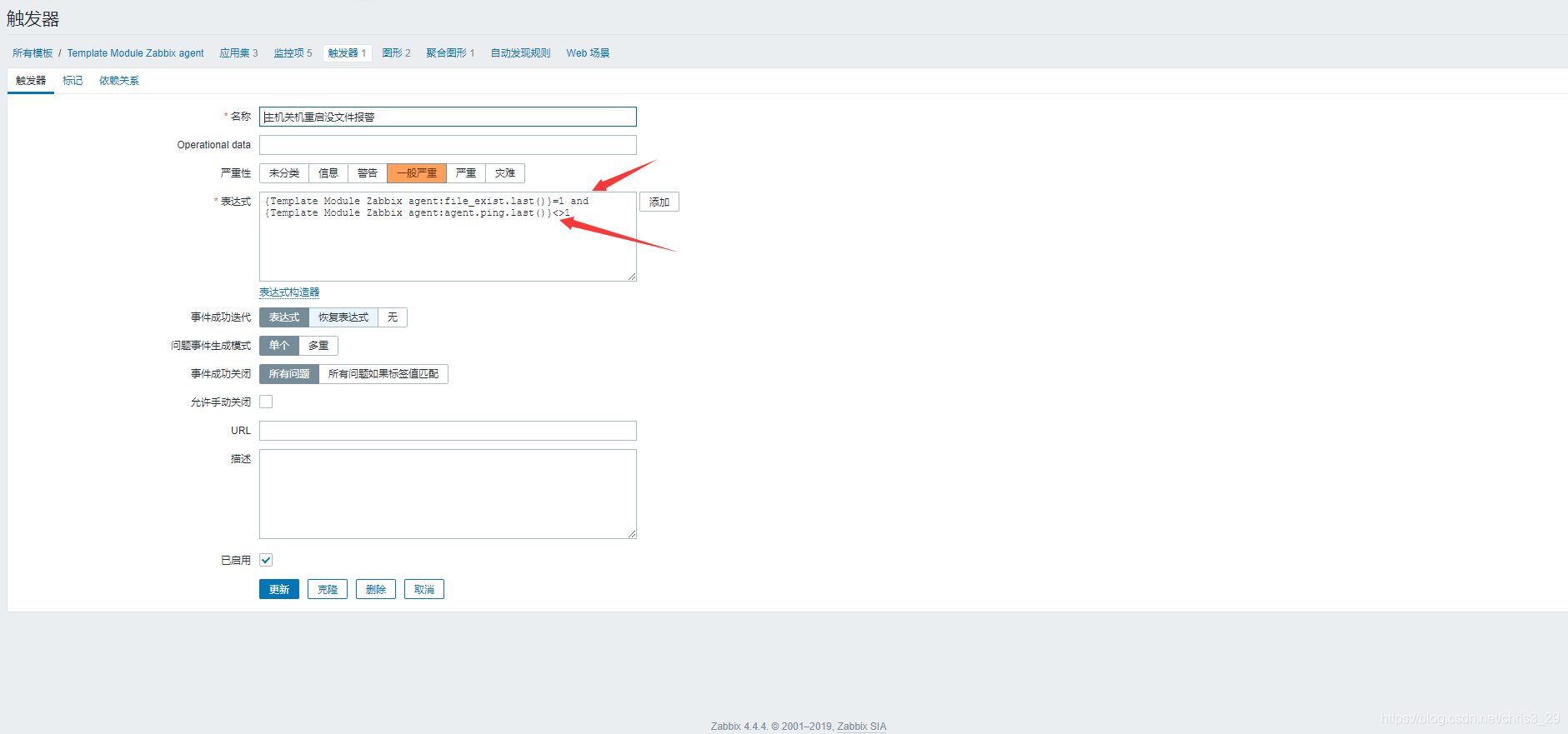Go to 图形 2 section
The image size is (1568, 734).
(396, 53)
